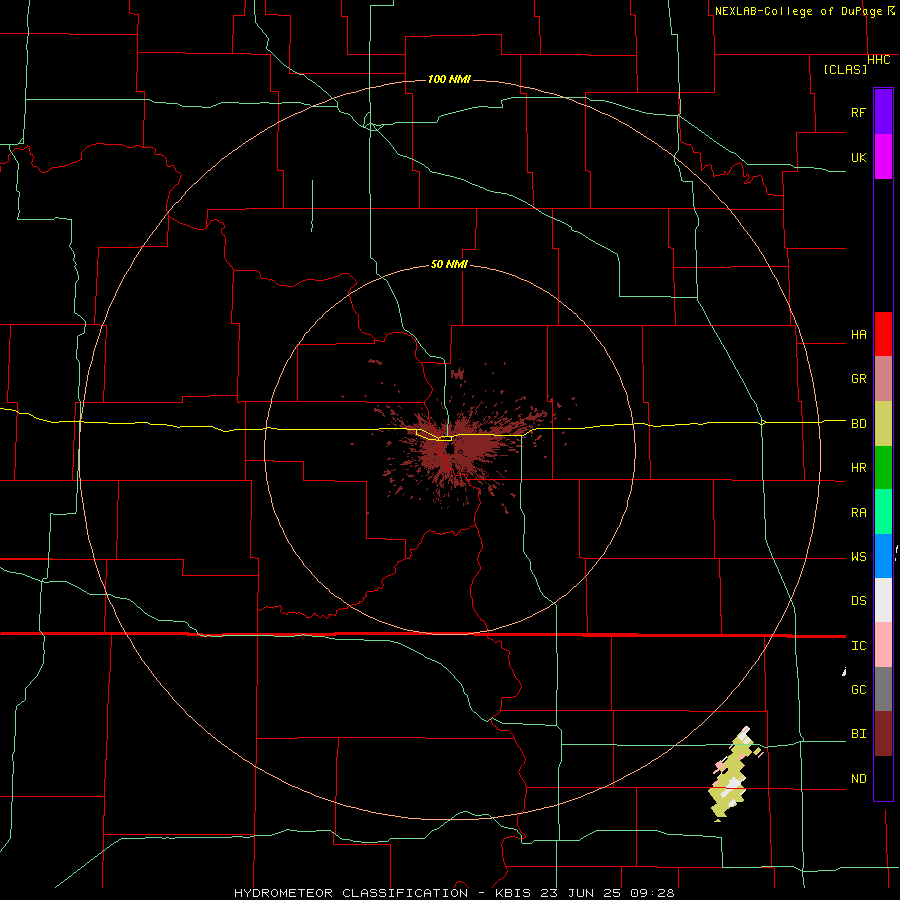
Task: Click the UK magenta legend swatch
Action: (883, 157)
